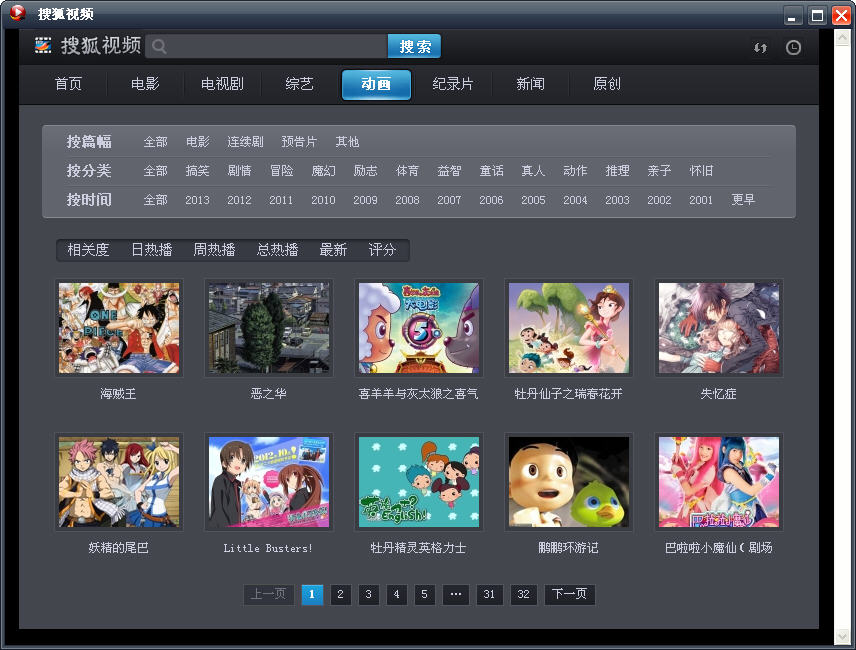The height and width of the screenshot is (650, 856).
Task: Open the 首页 home tab
Action: pyautogui.click(x=68, y=84)
